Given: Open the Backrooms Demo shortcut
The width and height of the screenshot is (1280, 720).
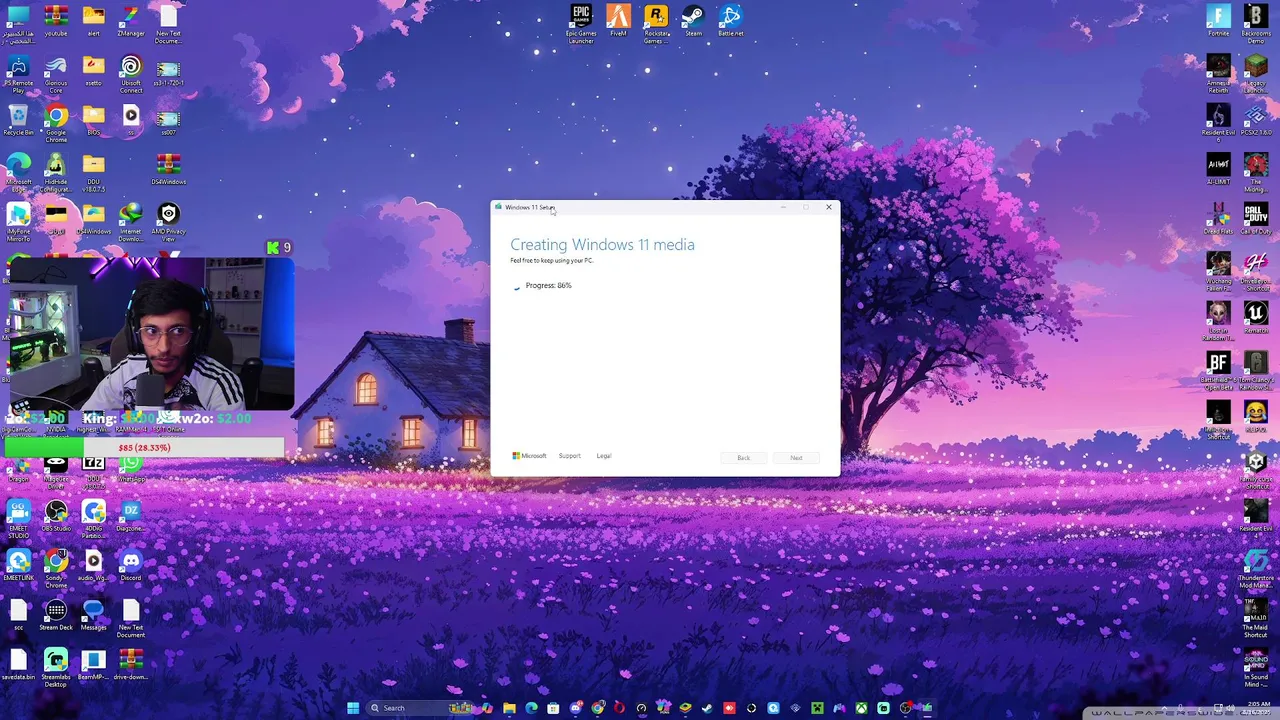Looking at the screenshot, I should (x=1256, y=24).
